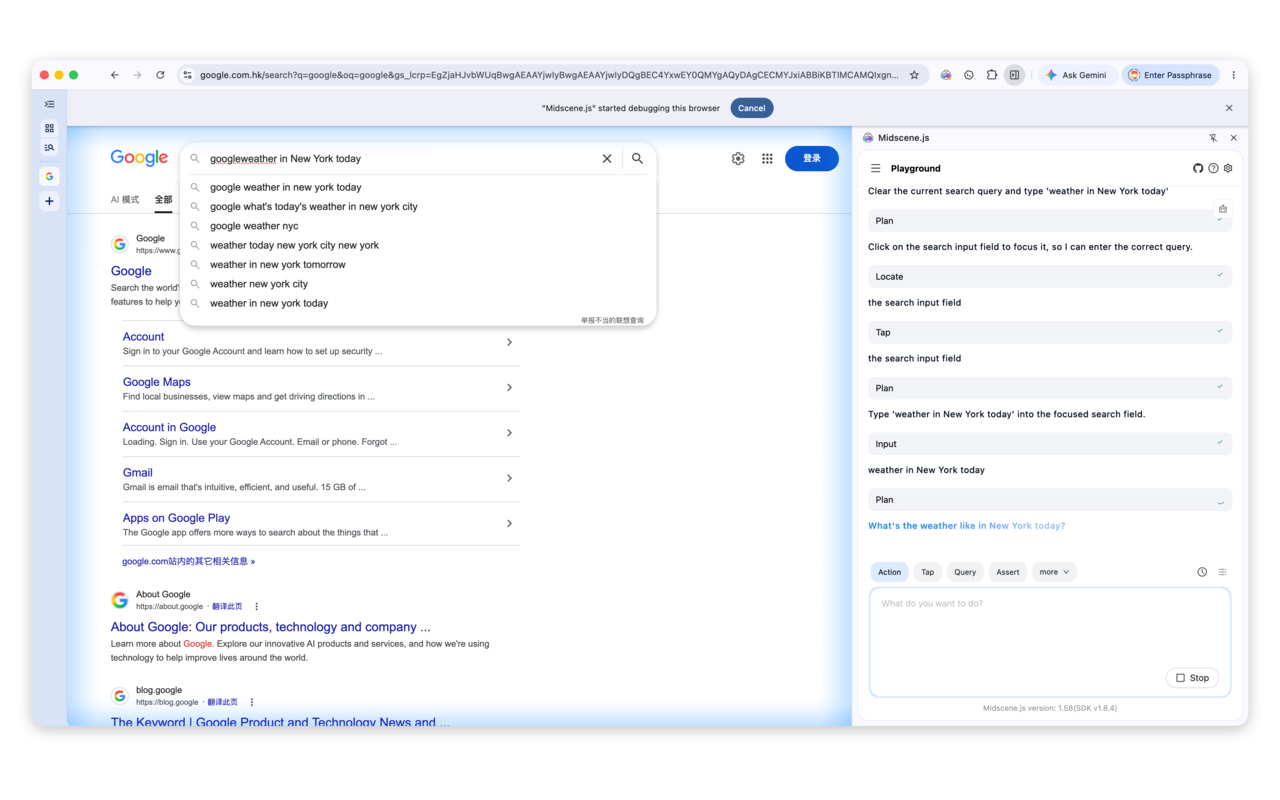Open the Account sitelink
Image resolution: width=1280 pixels, height=800 pixels.
143,337
